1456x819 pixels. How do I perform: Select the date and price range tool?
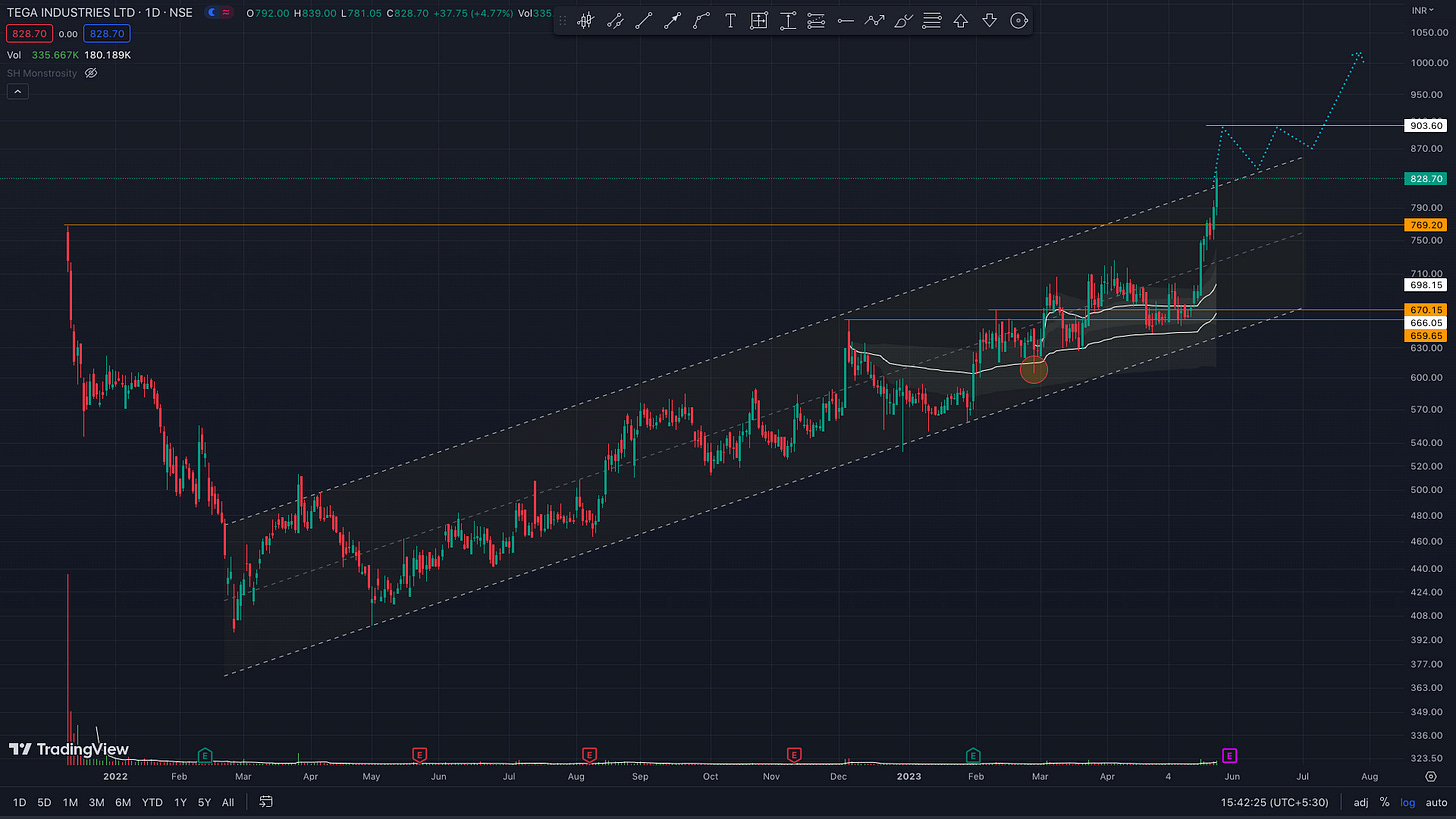click(759, 20)
